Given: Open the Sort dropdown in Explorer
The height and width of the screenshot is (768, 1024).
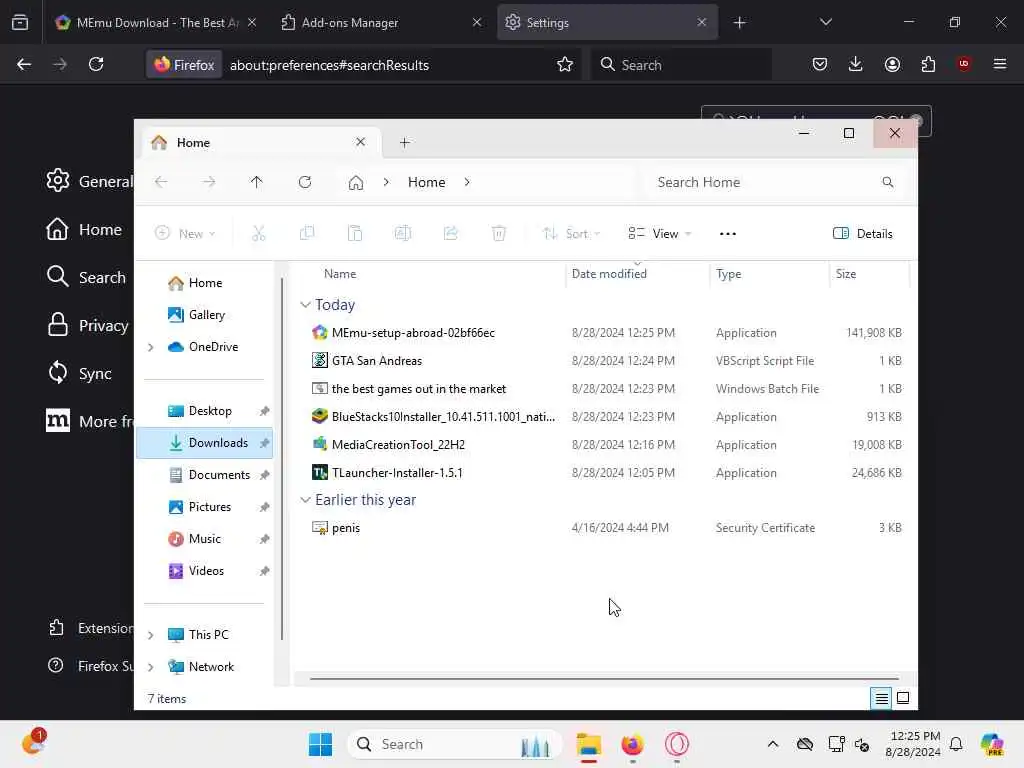Looking at the screenshot, I should (x=571, y=234).
